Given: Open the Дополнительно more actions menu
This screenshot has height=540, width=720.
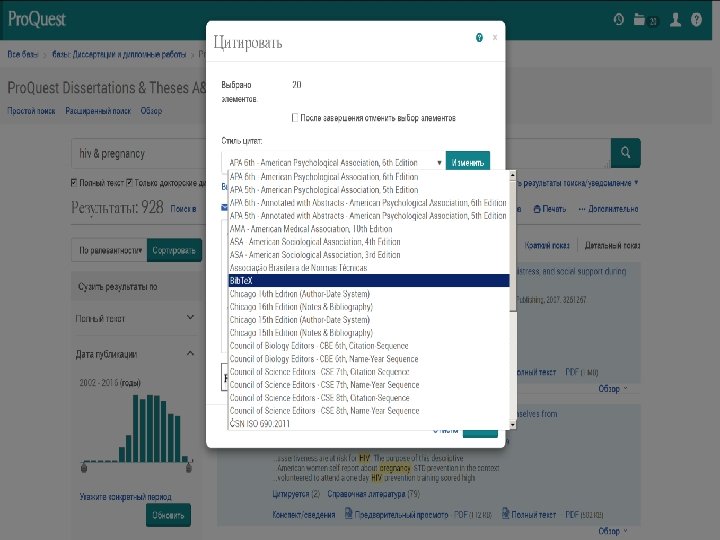Looking at the screenshot, I should [608, 209].
